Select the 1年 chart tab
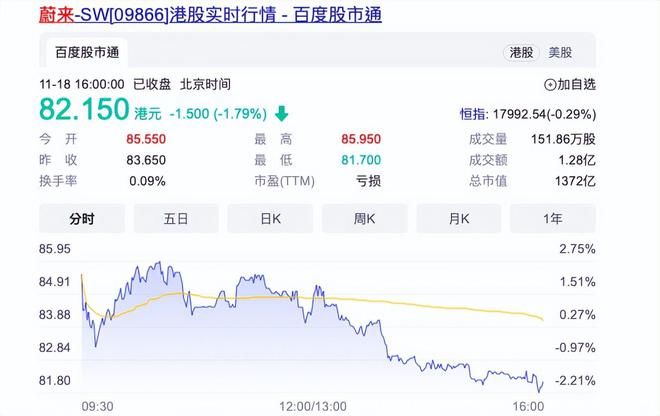The image size is (660, 416). (553, 219)
